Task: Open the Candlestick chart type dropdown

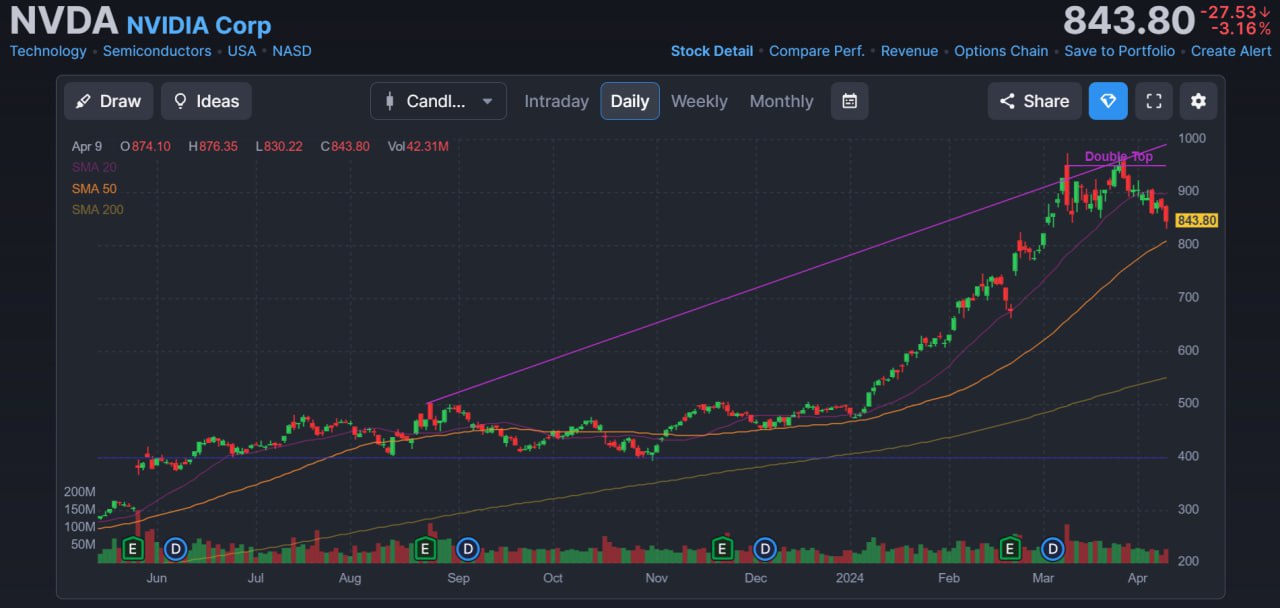Action: (438, 101)
